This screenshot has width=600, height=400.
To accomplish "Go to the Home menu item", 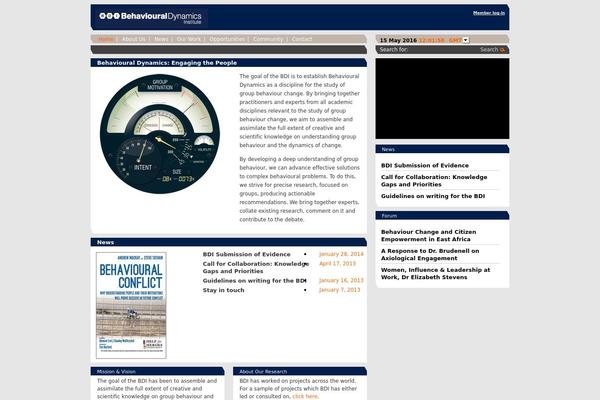I will point(105,39).
